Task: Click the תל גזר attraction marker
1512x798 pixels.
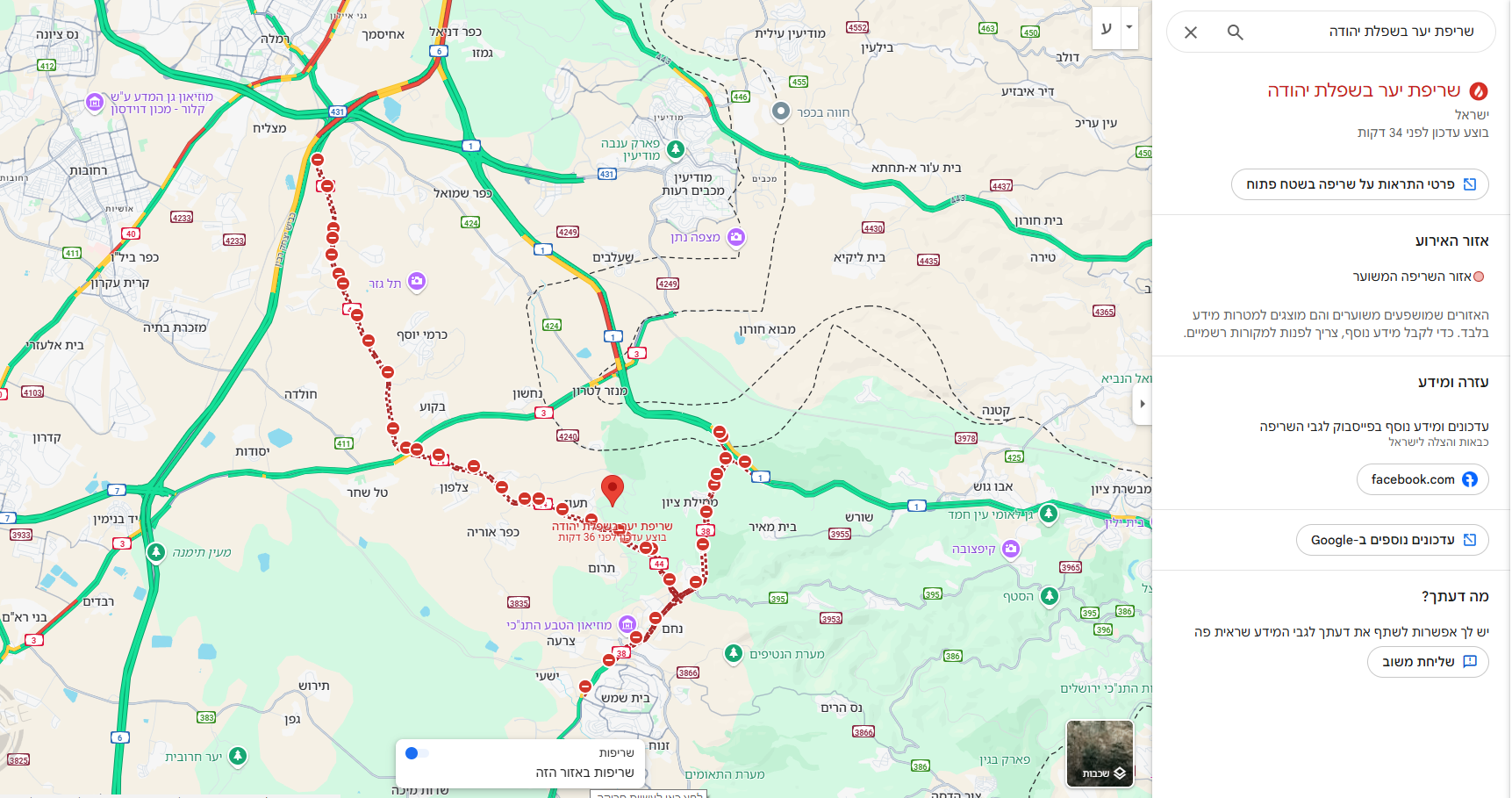Action: [x=417, y=282]
